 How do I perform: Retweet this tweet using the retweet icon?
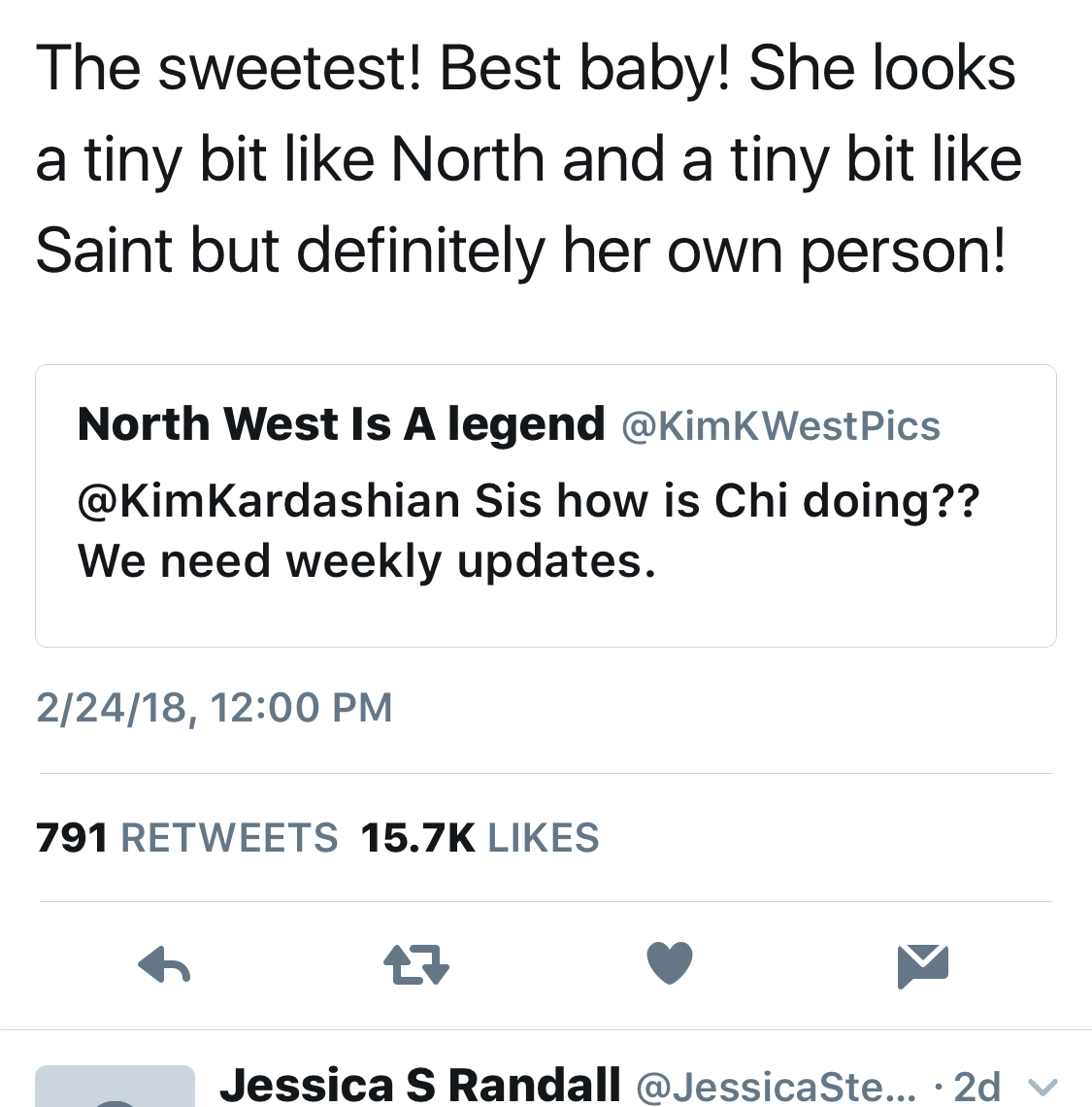(x=415, y=965)
